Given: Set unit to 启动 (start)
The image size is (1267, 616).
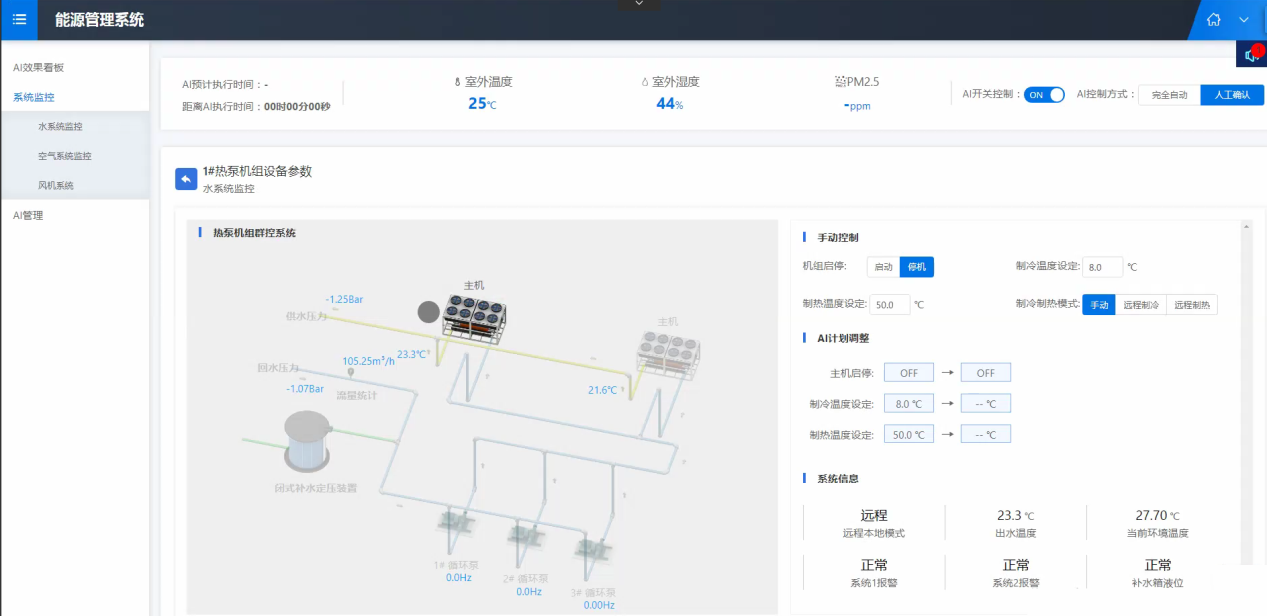Looking at the screenshot, I should coord(883,267).
